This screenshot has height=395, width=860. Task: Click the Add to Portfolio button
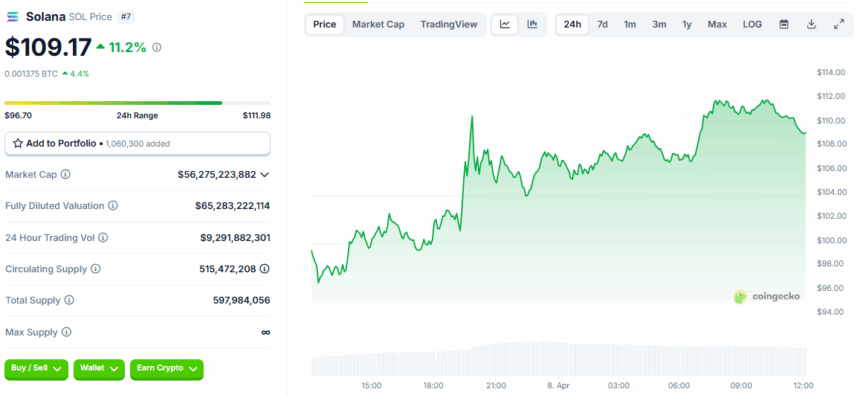(137, 144)
